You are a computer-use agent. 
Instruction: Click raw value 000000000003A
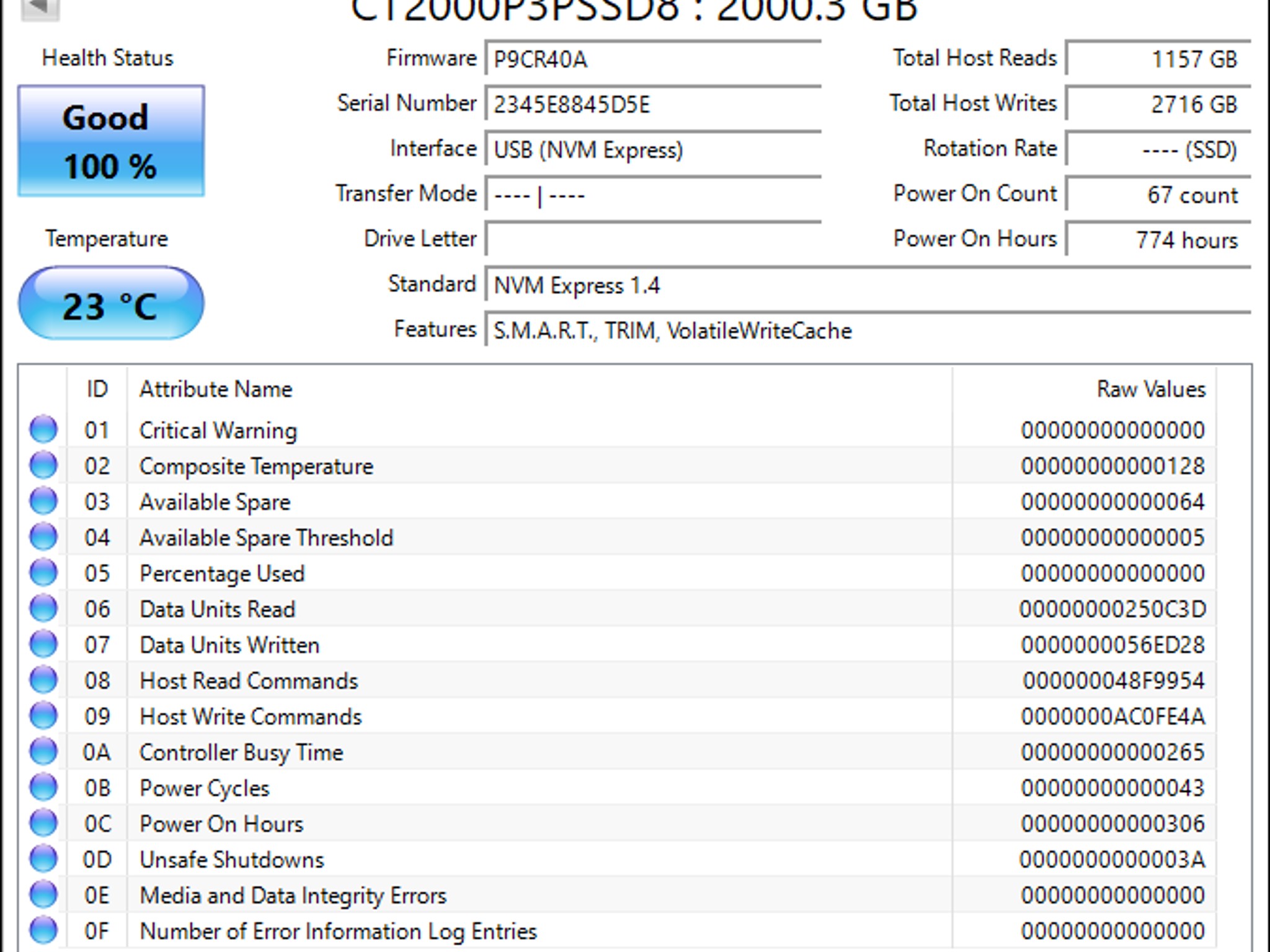(1112, 860)
